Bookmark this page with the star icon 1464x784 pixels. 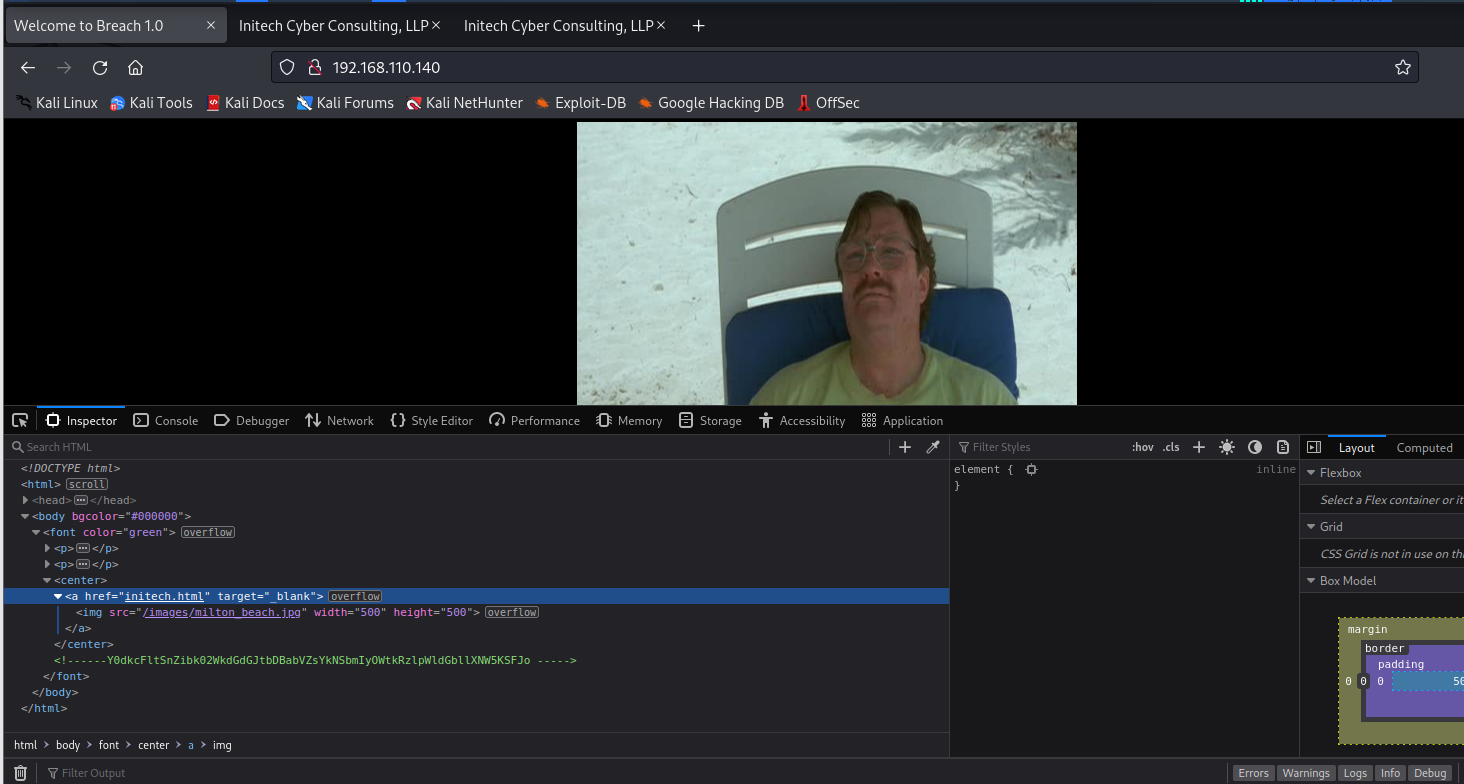1402,67
